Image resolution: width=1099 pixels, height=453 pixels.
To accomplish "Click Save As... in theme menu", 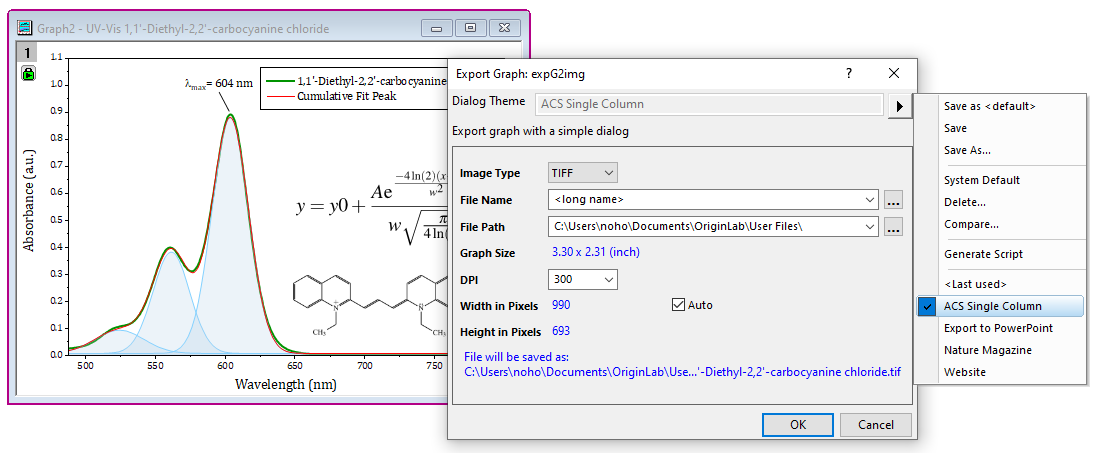I will pyautogui.click(x=967, y=150).
